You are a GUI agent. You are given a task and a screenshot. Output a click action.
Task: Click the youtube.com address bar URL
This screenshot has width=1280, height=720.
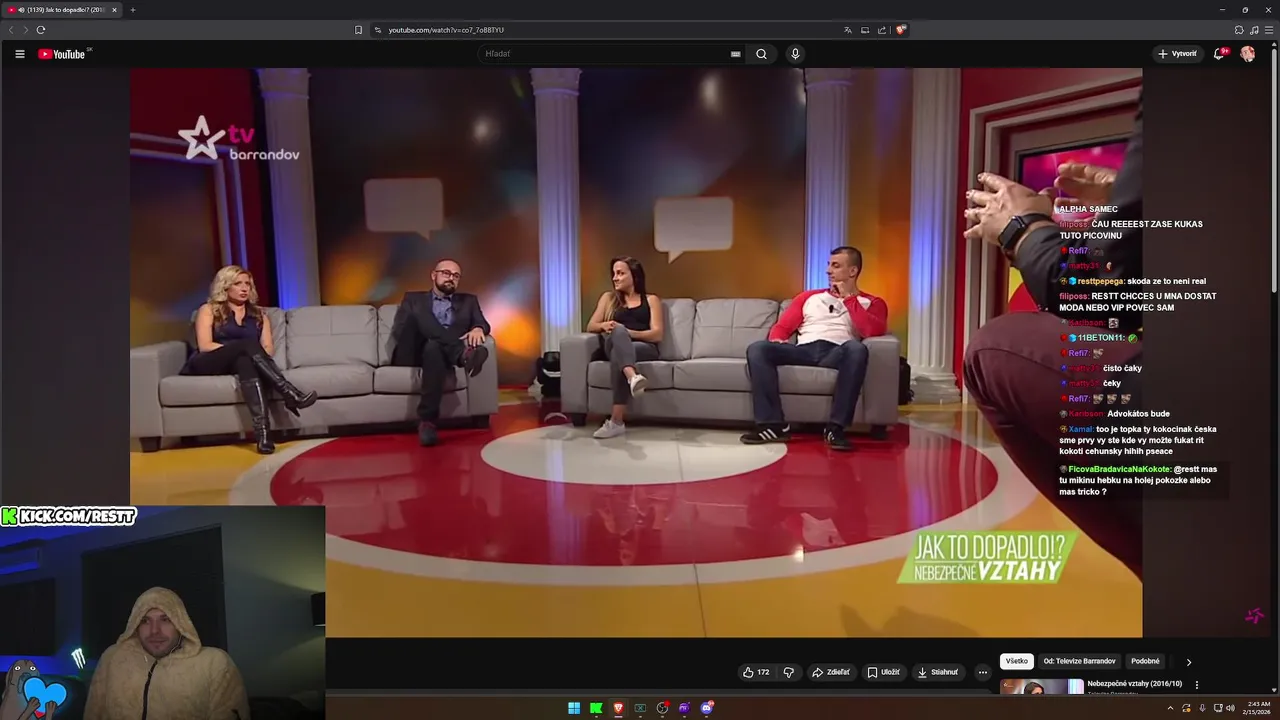click(446, 30)
